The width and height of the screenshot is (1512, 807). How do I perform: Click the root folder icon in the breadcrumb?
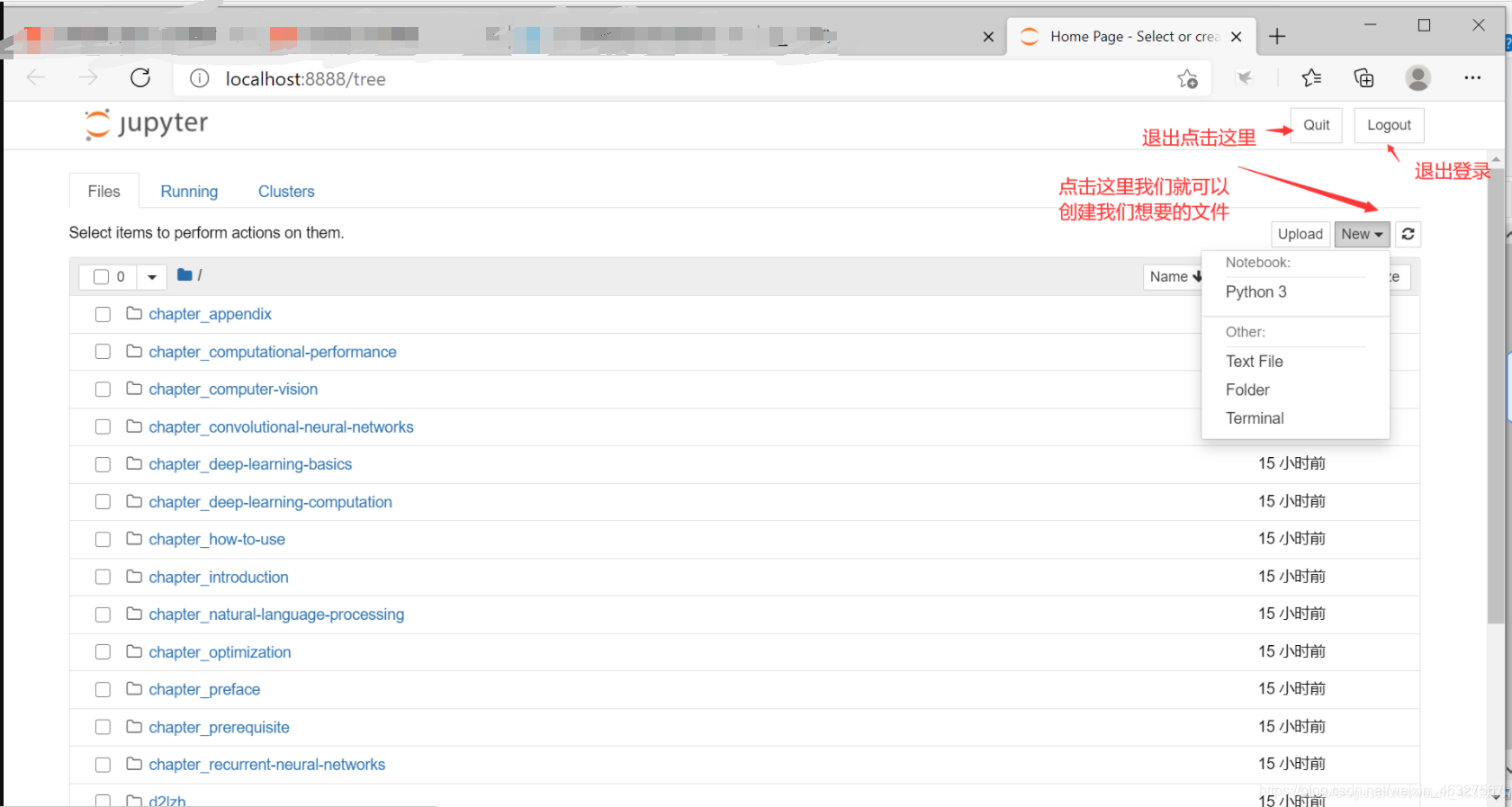coord(184,275)
